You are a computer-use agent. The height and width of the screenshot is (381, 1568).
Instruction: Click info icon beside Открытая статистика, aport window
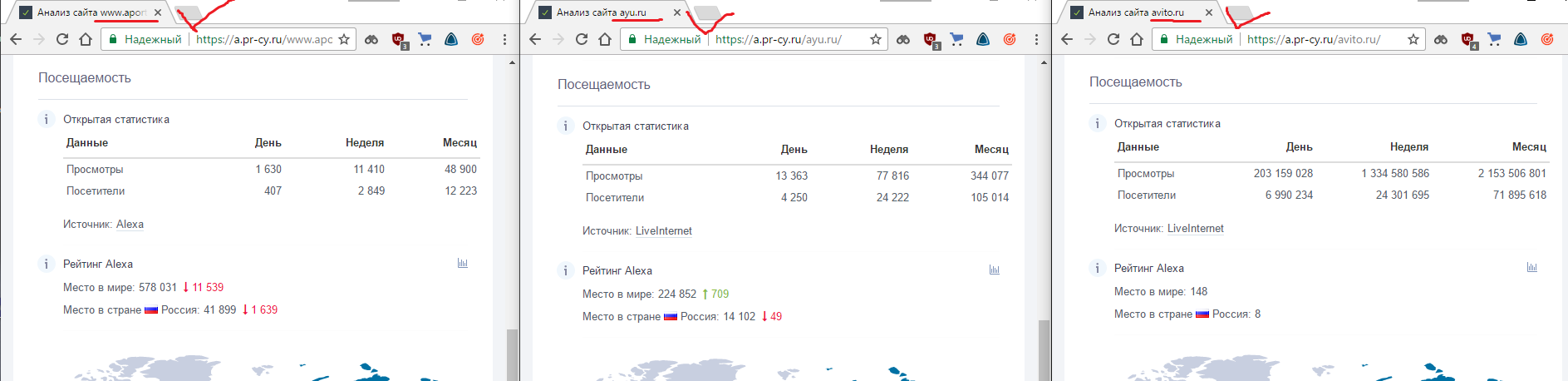click(47, 119)
